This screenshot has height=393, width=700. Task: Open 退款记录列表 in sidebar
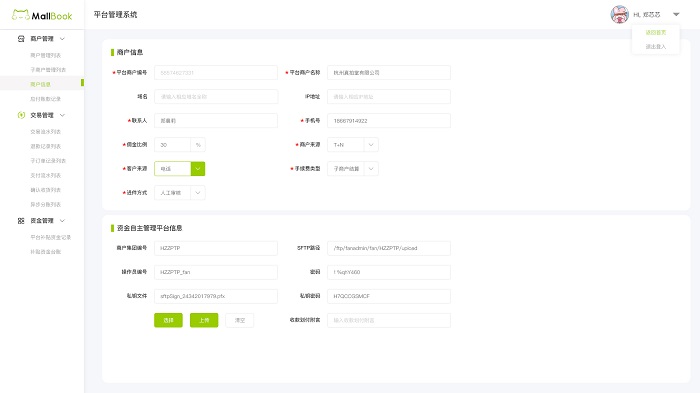pos(46,146)
